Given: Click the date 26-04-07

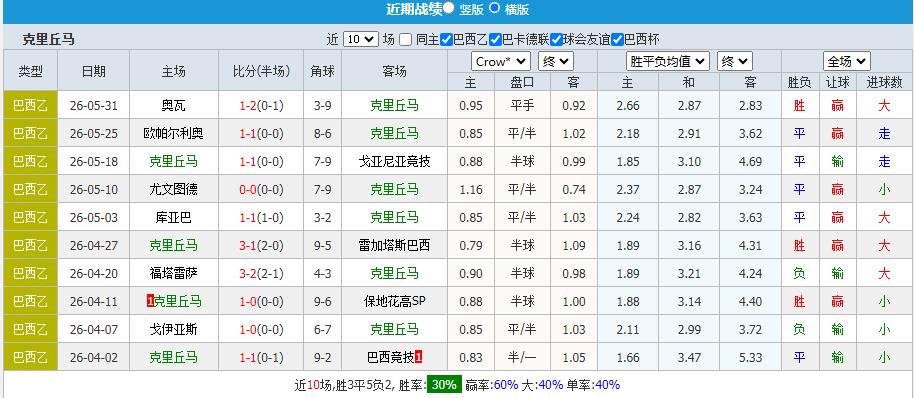Looking at the screenshot, I should (93, 329).
